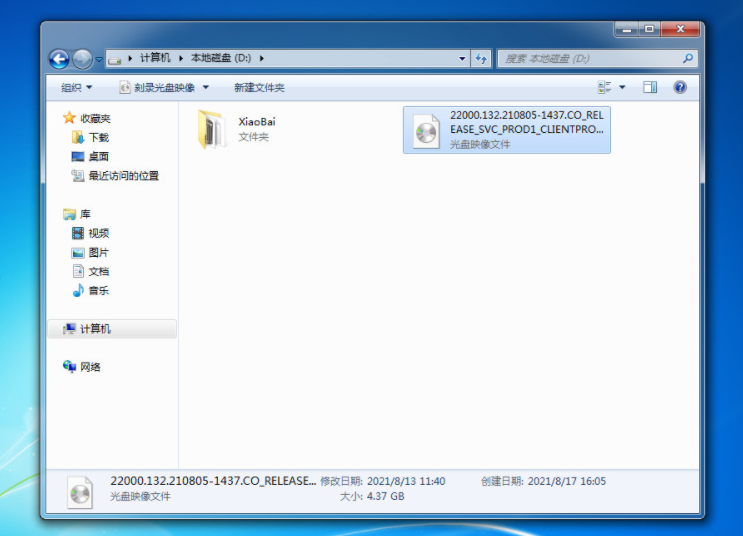This screenshot has height=536, width=743.
Task: Select 本地磁盘 (D:) breadcrumb segment
Action: click(x=221, y=58)
